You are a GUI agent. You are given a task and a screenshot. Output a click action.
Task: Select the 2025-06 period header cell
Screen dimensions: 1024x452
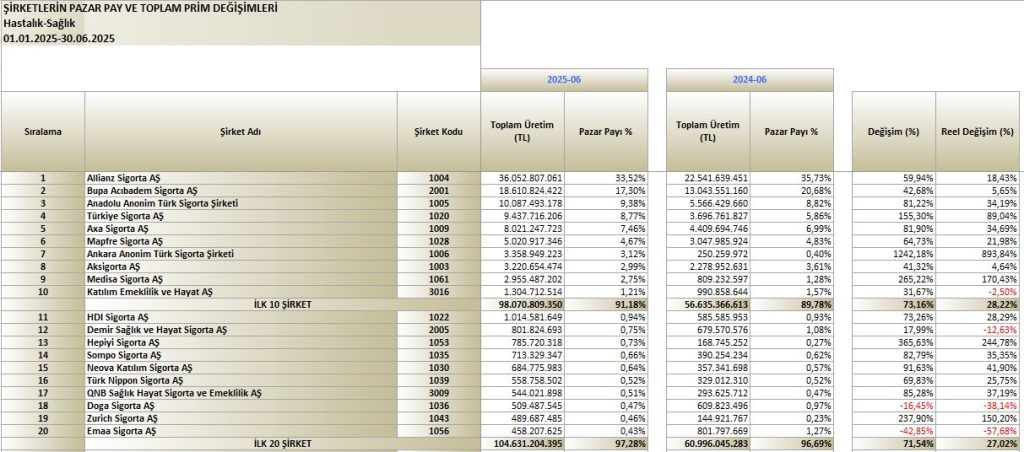point(564,80)
